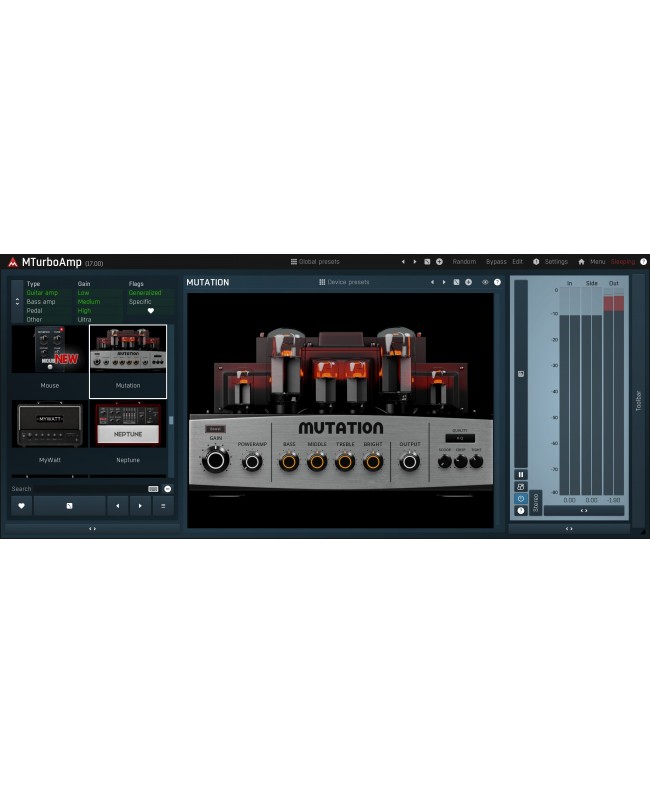Go to the previous device preset

click(432, 282)
